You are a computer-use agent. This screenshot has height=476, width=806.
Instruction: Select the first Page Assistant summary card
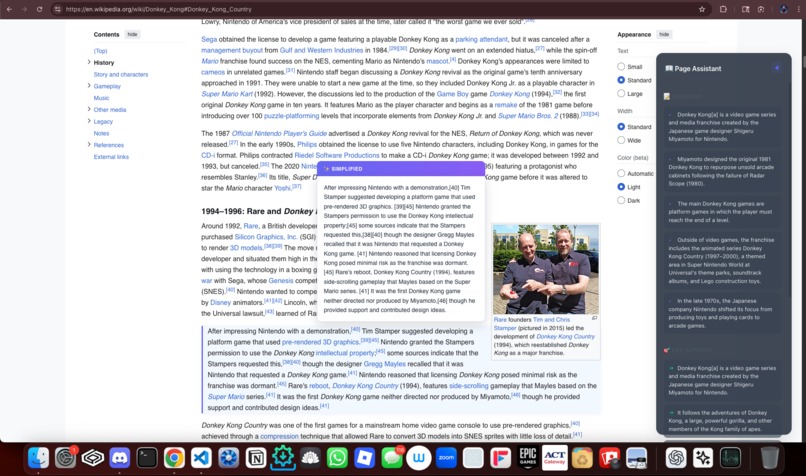[x=722, y=126]
